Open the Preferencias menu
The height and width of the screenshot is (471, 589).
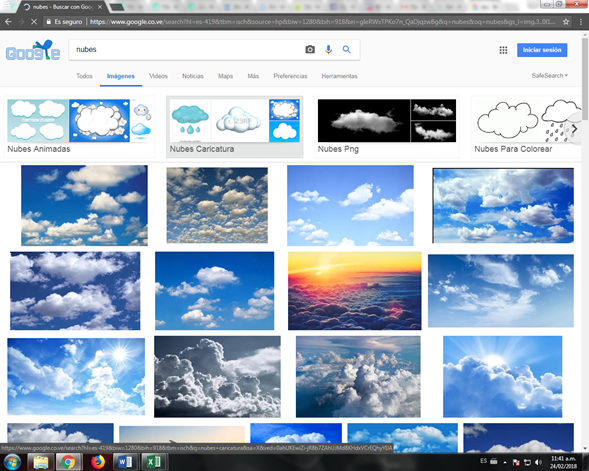(290, 76)
